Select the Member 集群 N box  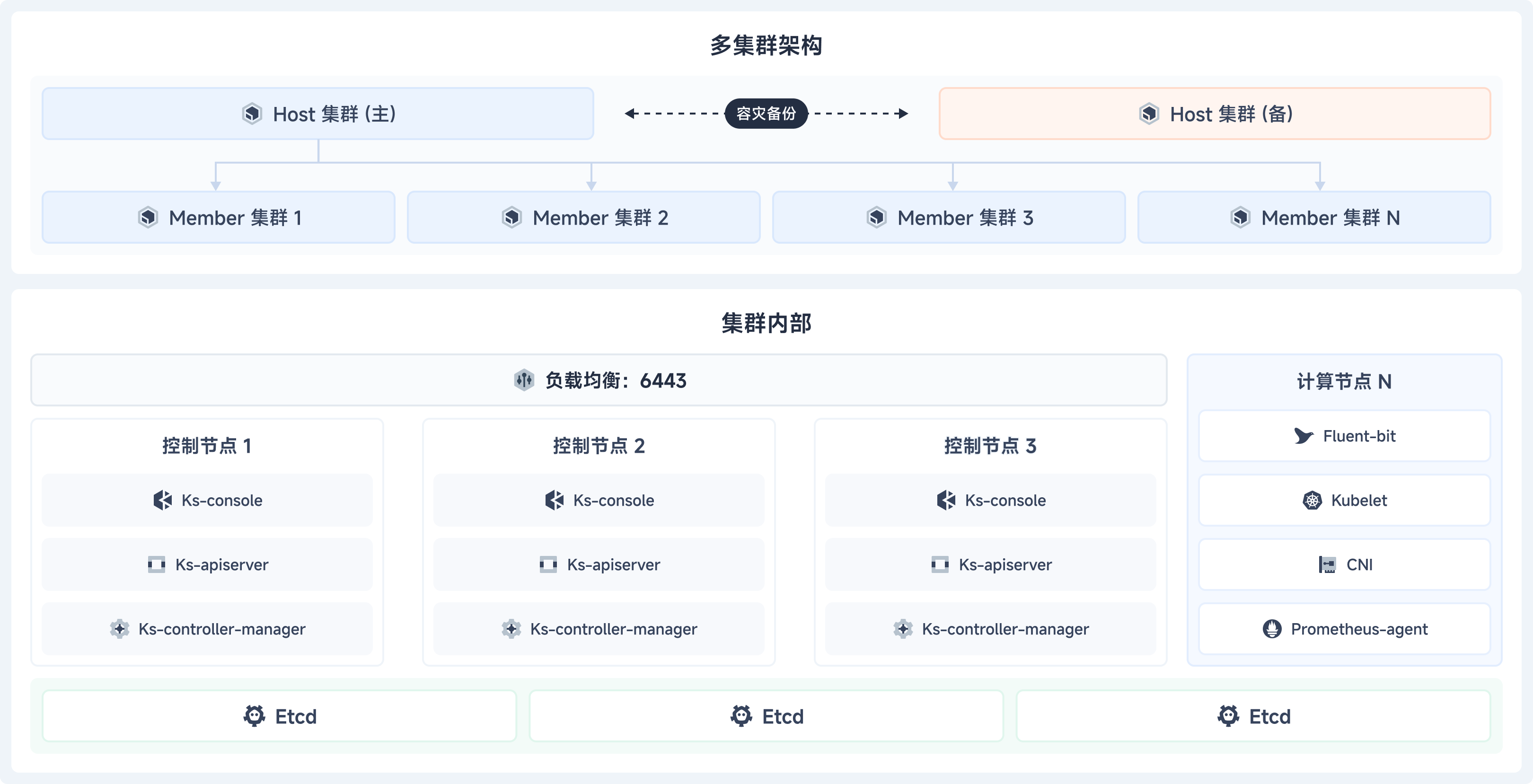pyautogui.click(x=1313, y=217)
